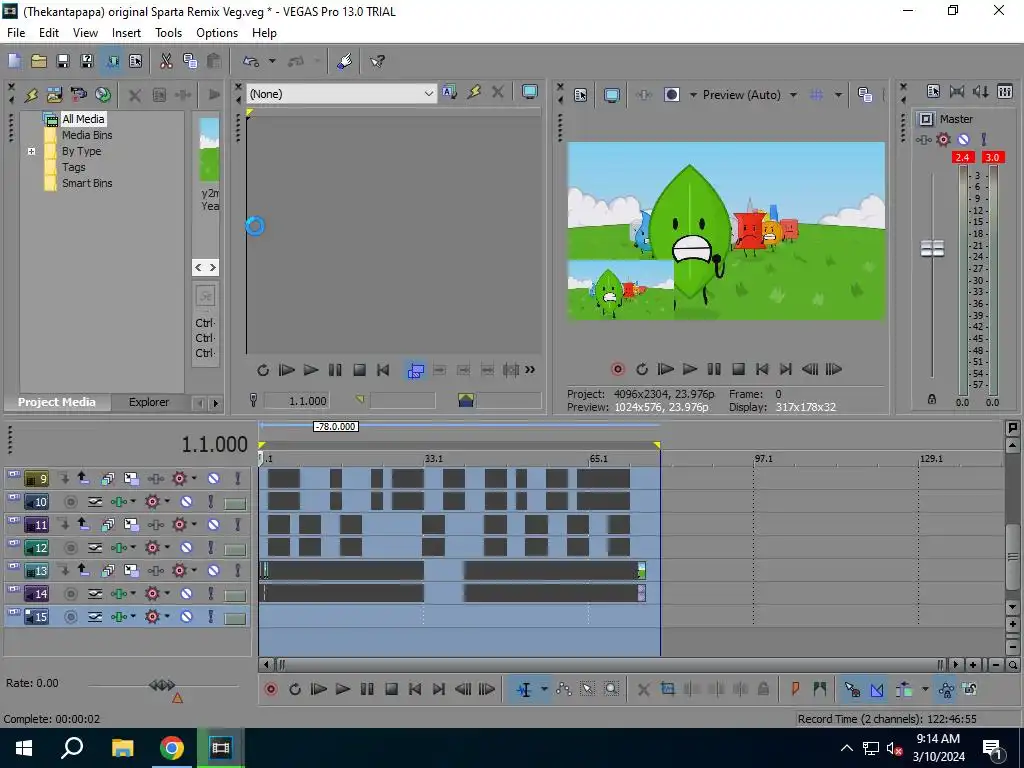
Task: Switch to the Explorer tab
Action: (149, 402)
